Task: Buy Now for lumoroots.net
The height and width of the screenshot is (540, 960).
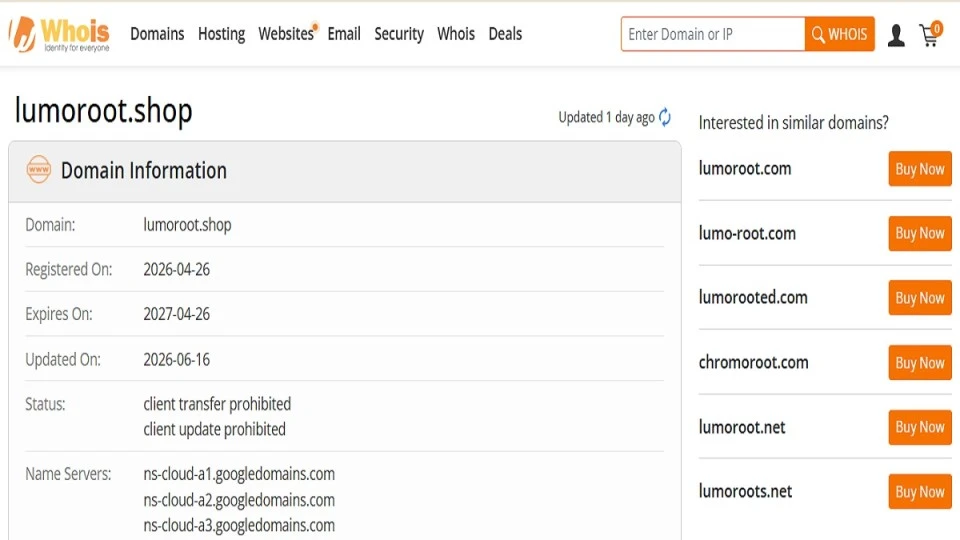Action: coord(920,491)
